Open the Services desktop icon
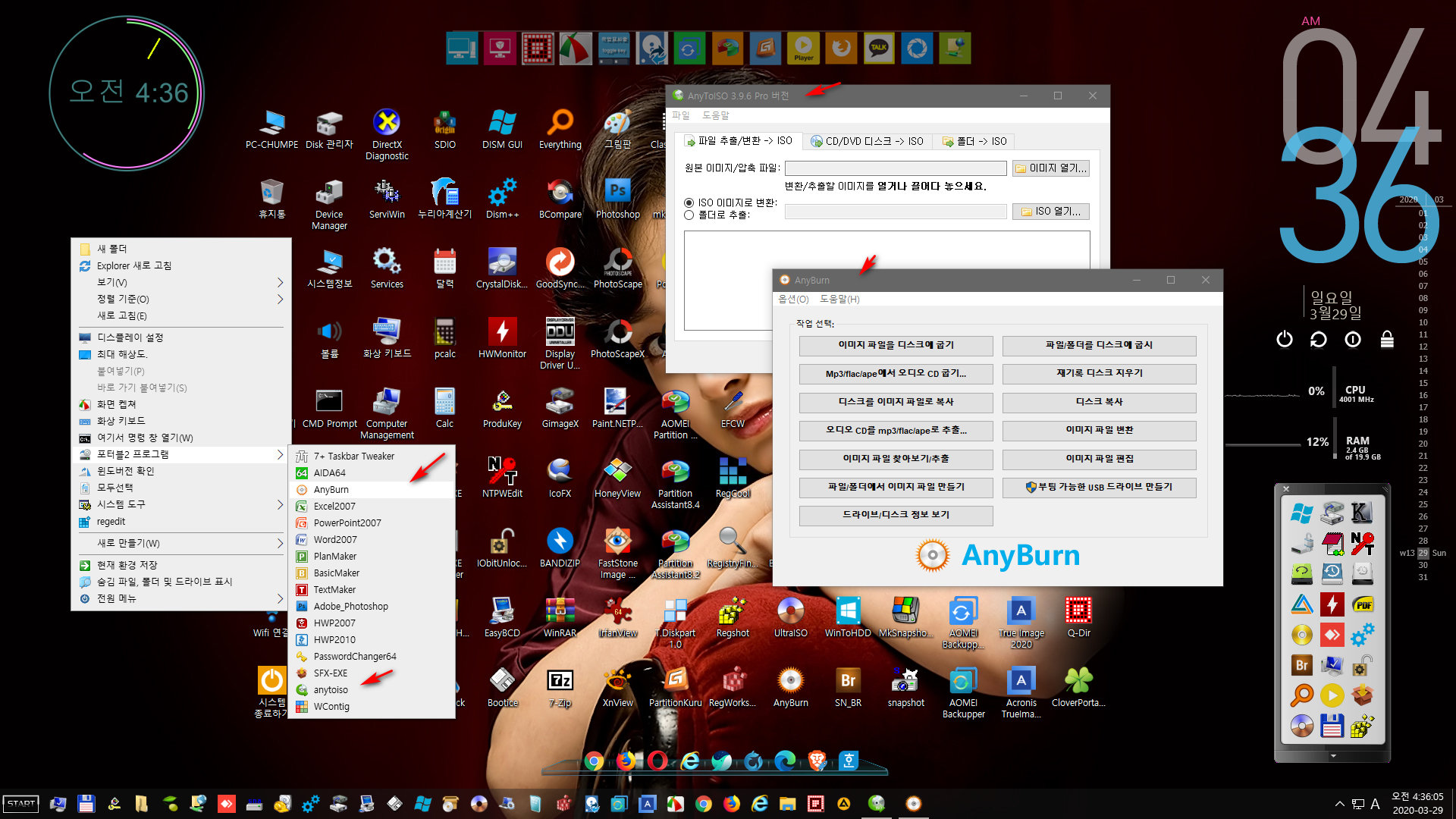The height and width of the screenshot is (819, 1456). [x=387, y=268]
